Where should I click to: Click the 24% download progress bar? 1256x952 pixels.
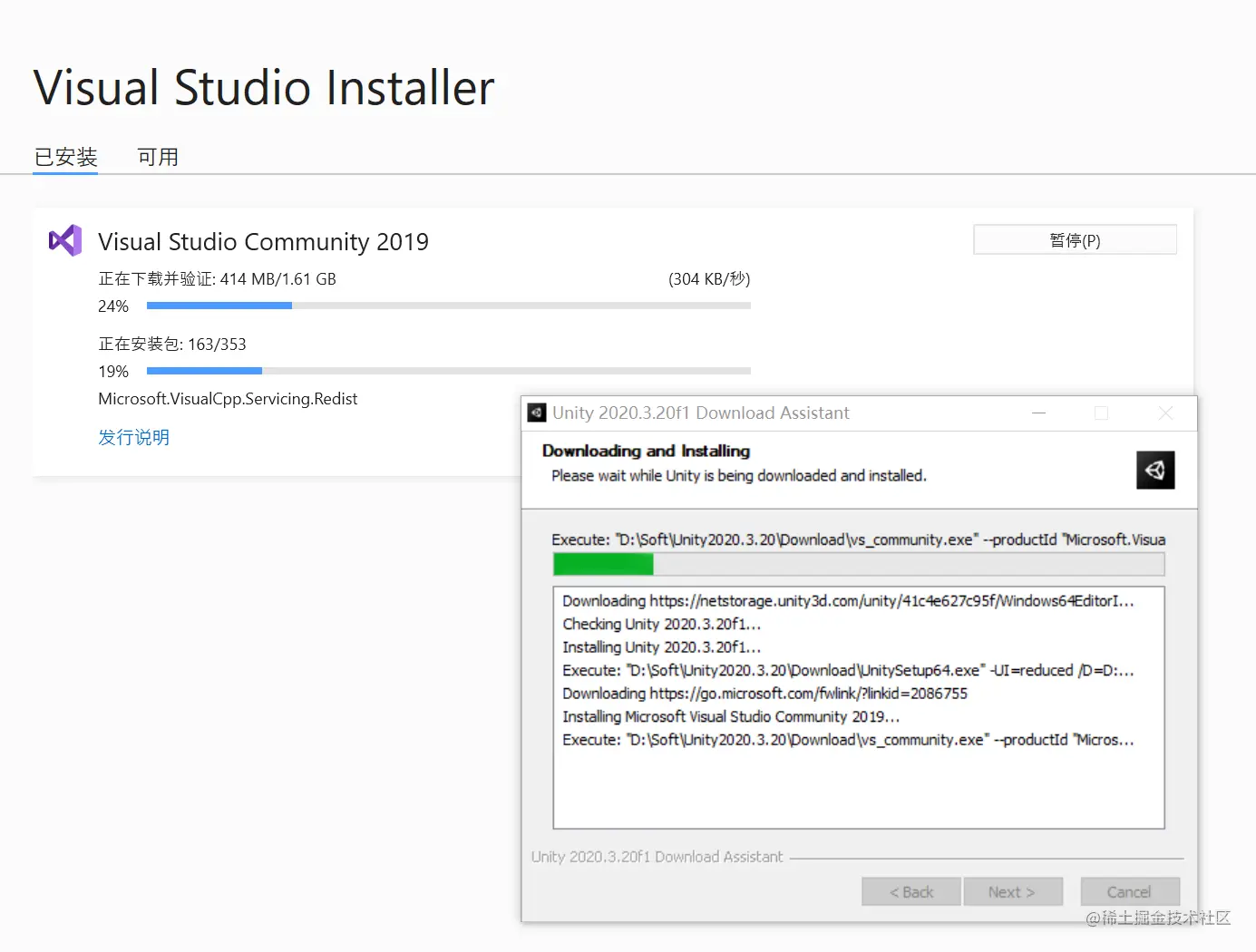pyautogui.click(x=449, y=306)
